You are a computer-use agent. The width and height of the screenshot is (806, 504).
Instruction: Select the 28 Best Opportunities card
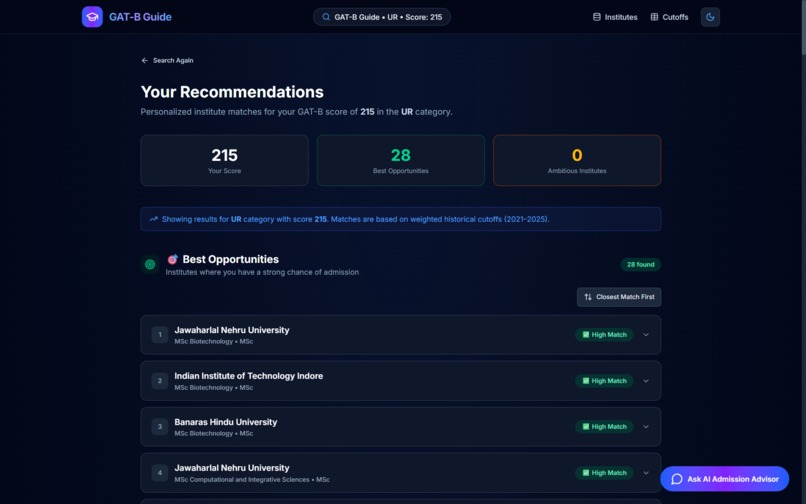click(x=401, y=160)
